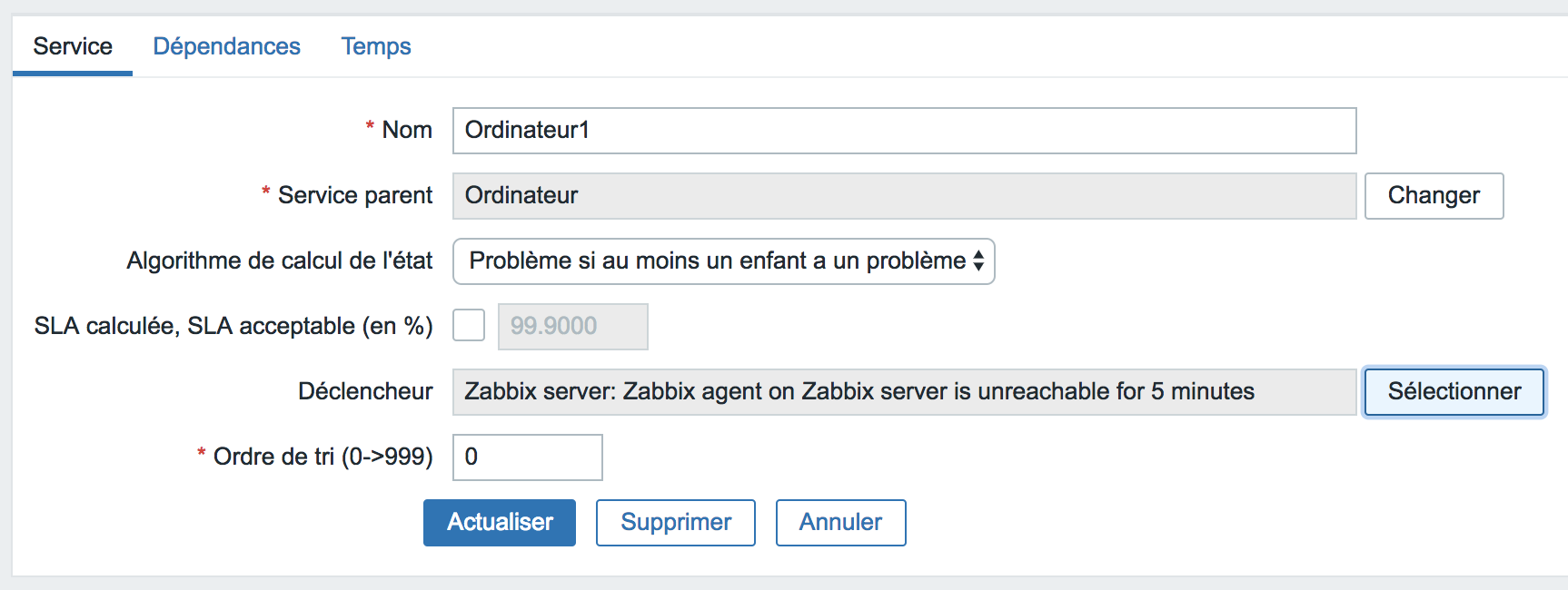This screenshot has height=590, width=1568.
Task: Click the Supprimer button
Action: click(675, 523)
